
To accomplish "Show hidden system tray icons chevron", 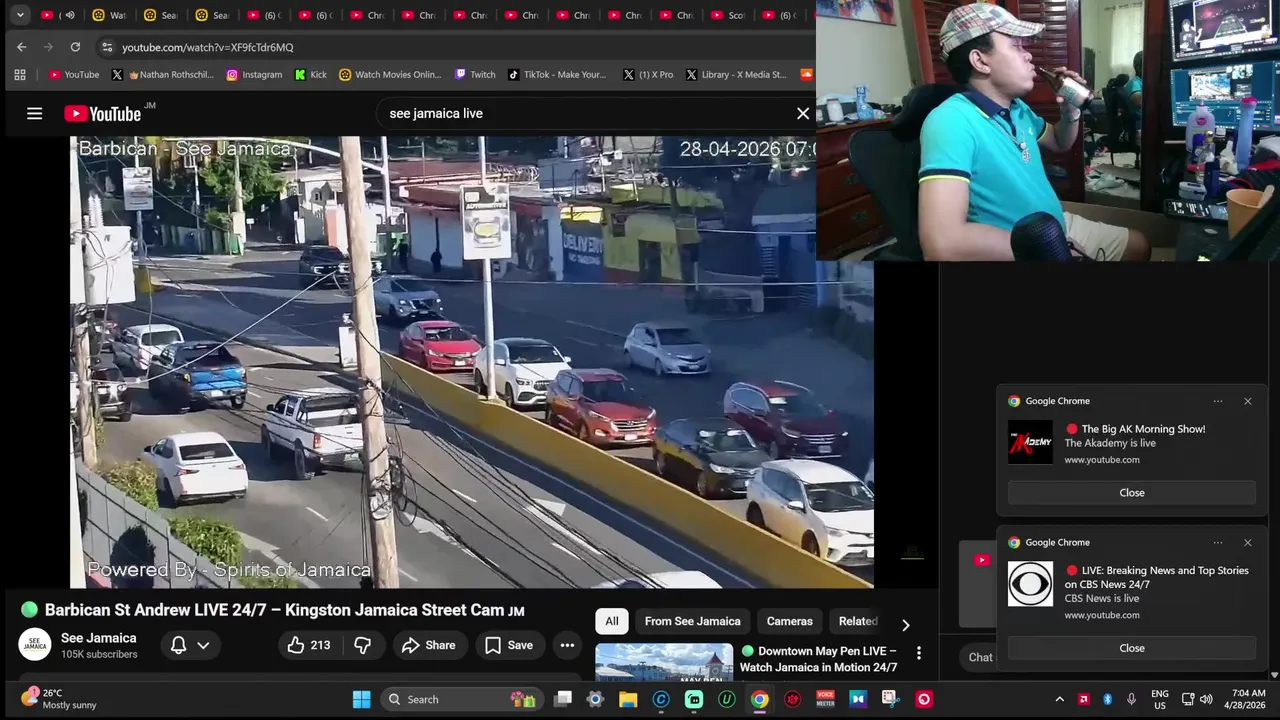I will (1059, 699).
